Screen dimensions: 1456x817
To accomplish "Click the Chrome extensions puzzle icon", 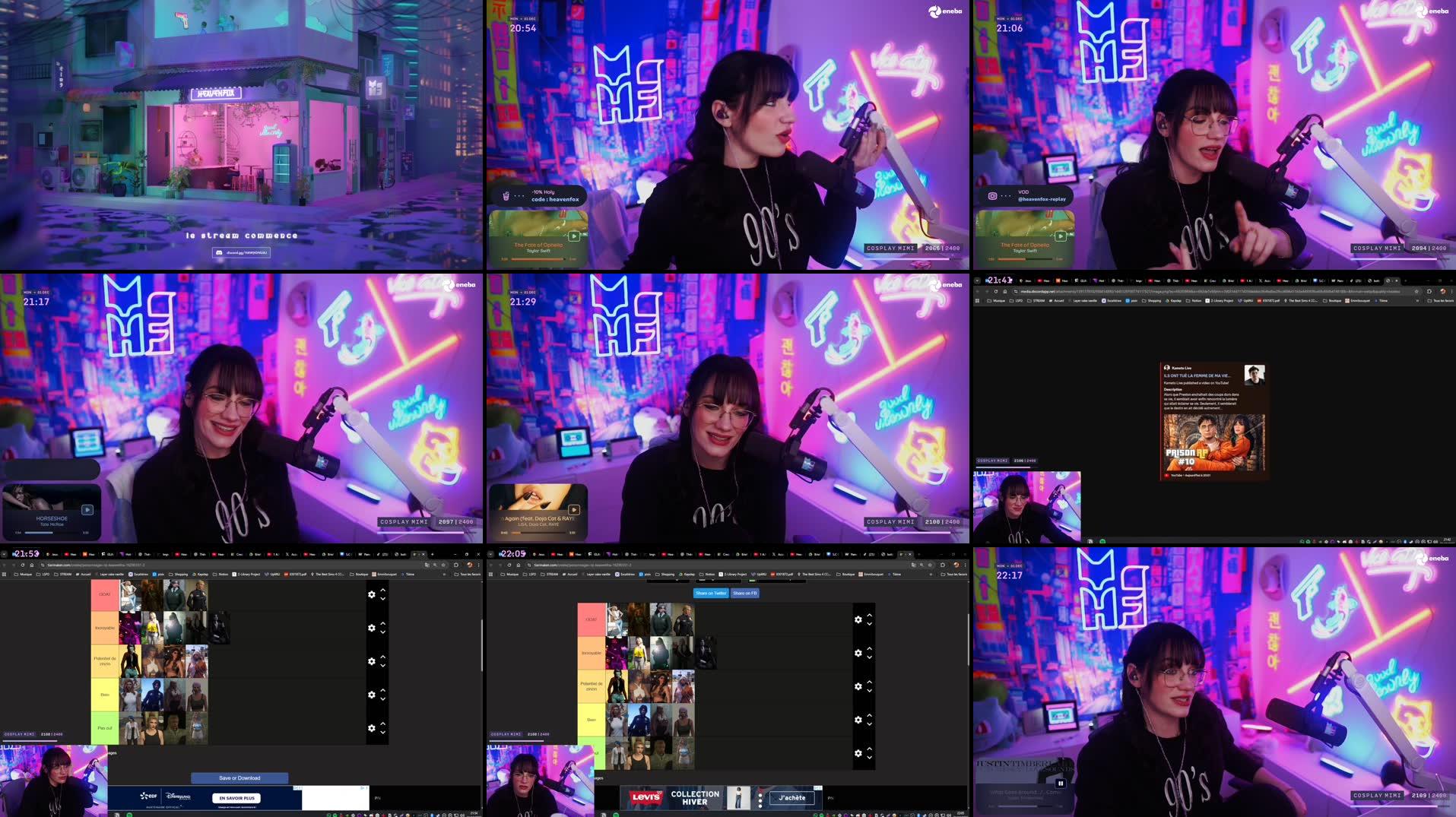I will click(x=455, y=565).
